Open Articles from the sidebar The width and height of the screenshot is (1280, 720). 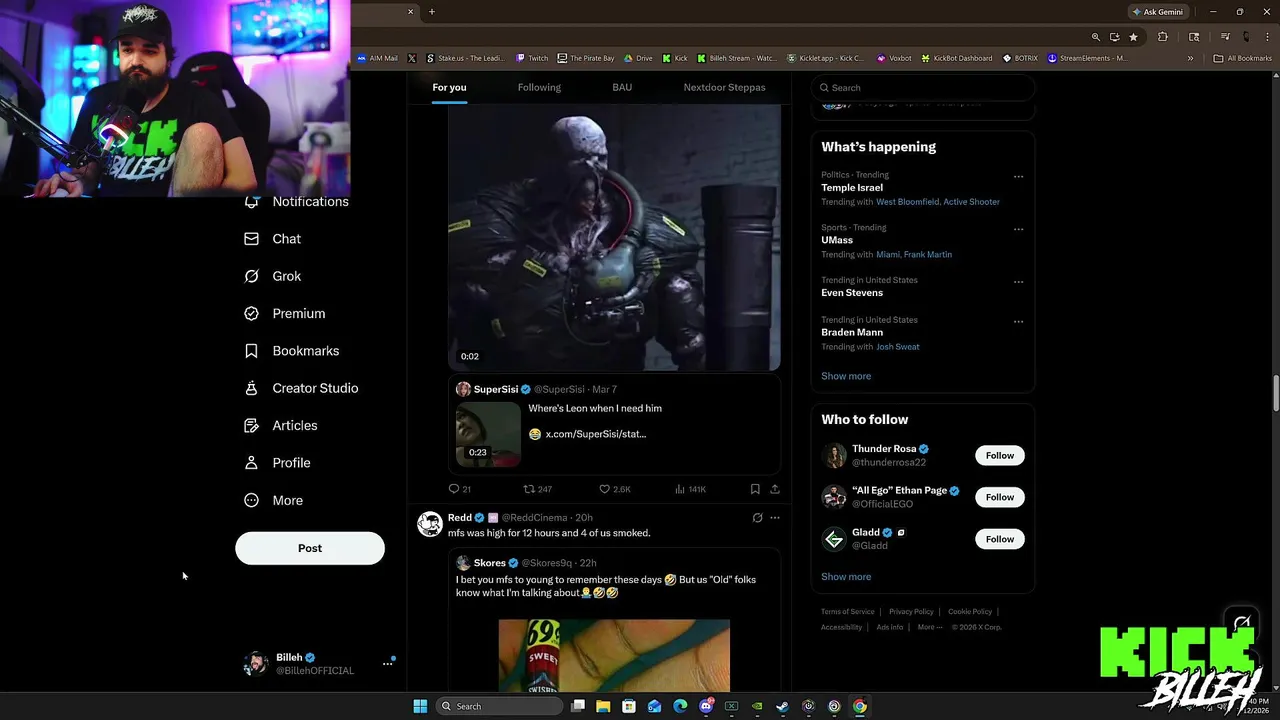[281, 426]
